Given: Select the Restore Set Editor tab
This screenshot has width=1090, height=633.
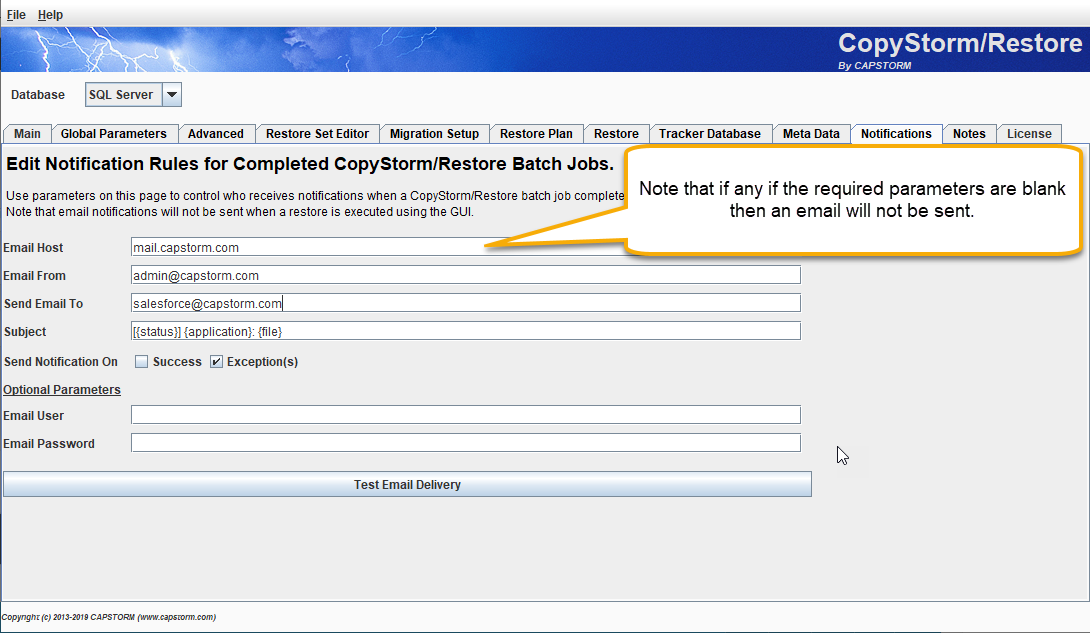Looking at the screenshot, I should tap(318, 134).
